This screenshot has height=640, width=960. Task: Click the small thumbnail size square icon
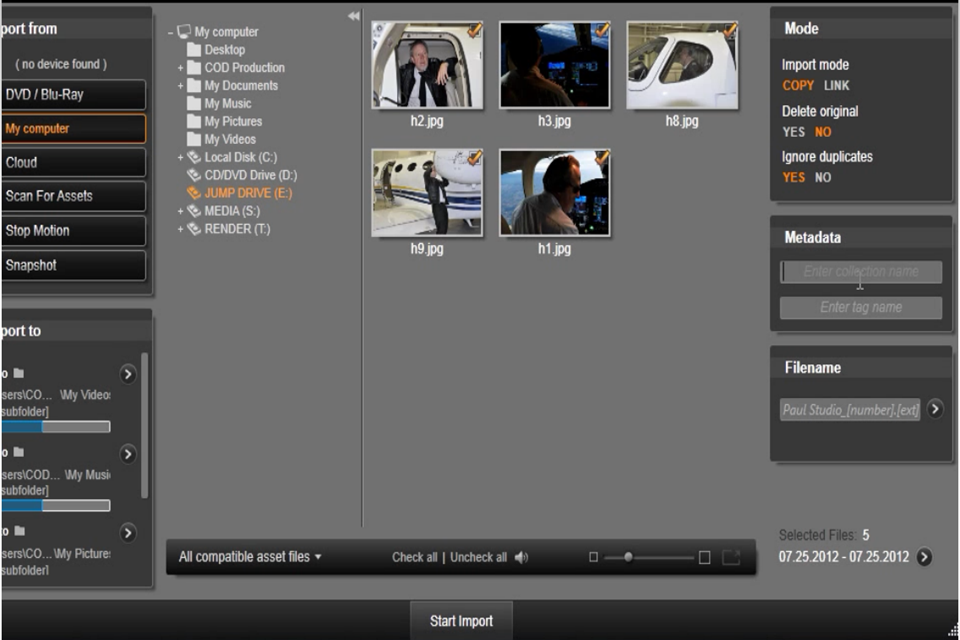click(x=593, y=557)
